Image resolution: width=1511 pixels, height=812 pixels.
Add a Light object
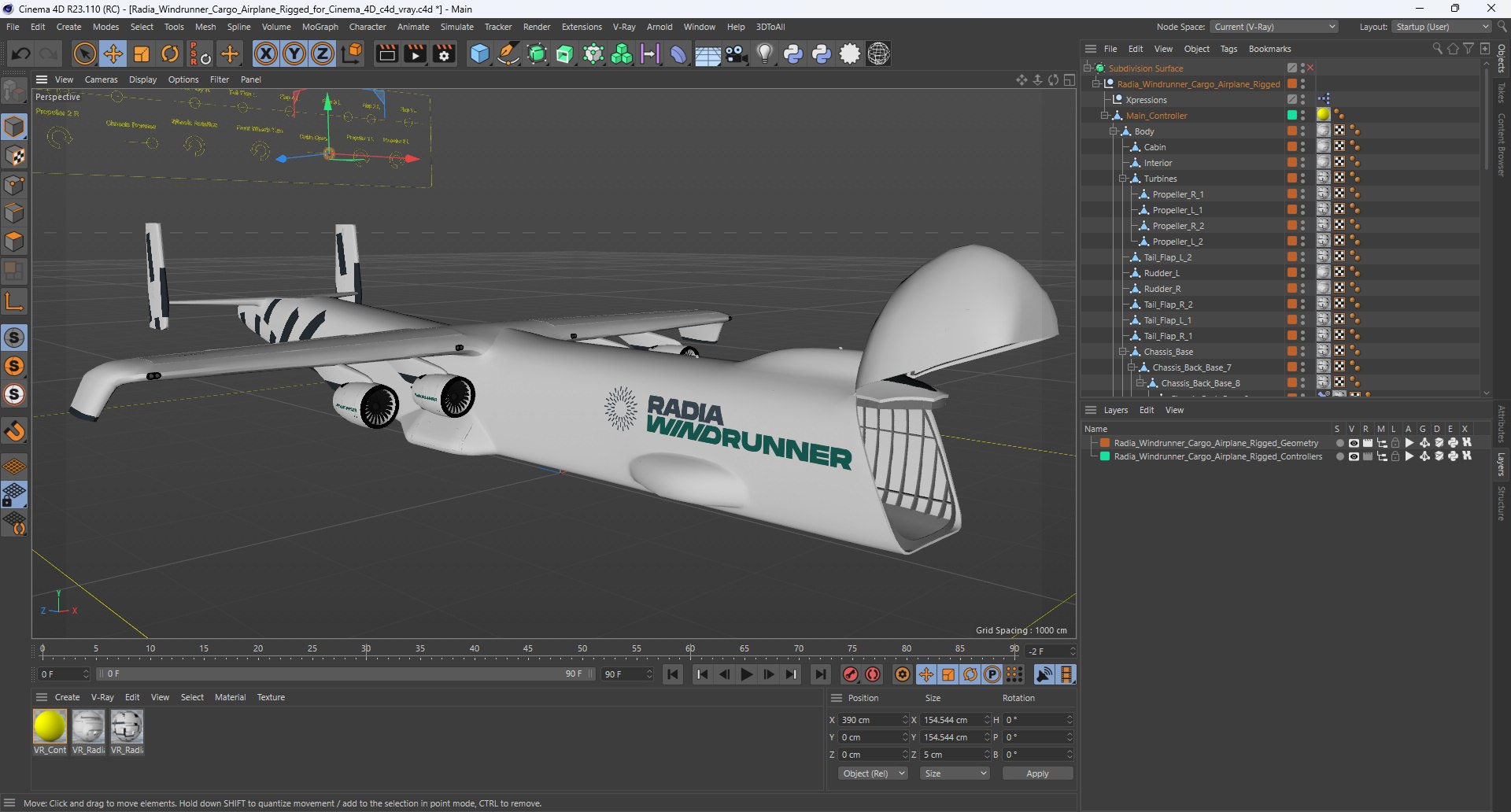click(x=764, y=54)
